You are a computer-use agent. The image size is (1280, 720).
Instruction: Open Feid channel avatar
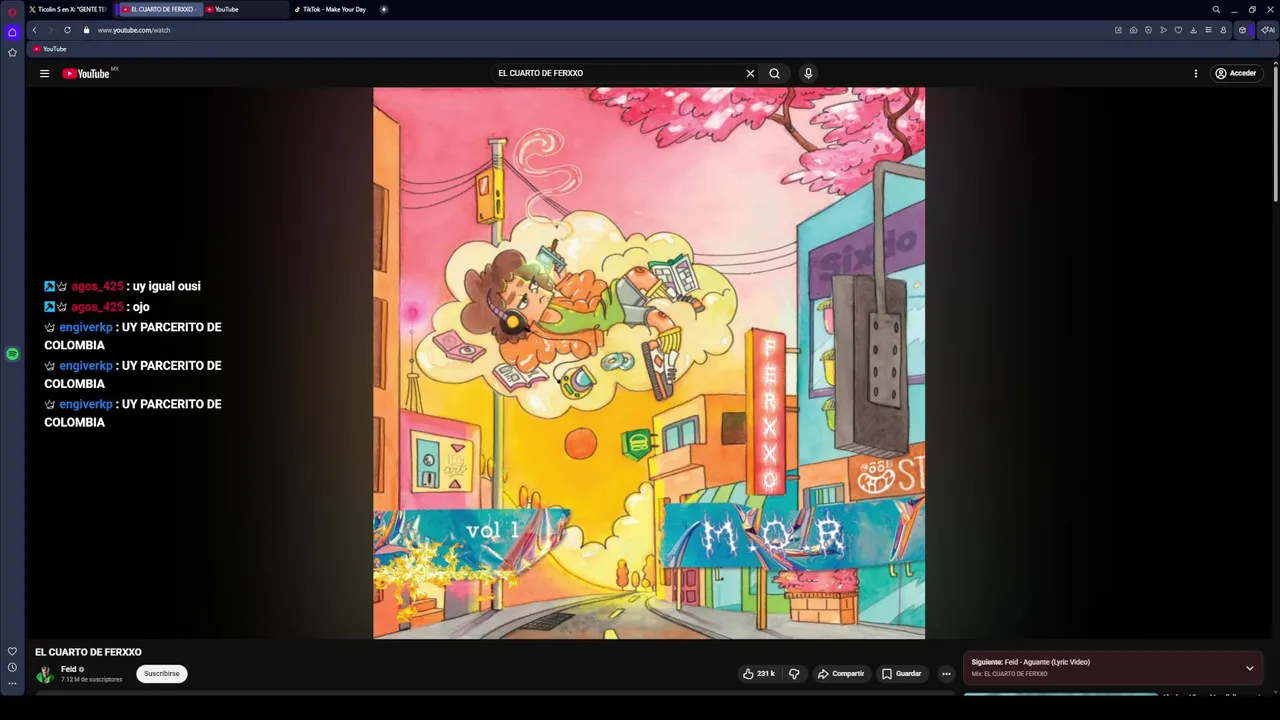pyautogui.click(x=45, y=674)
